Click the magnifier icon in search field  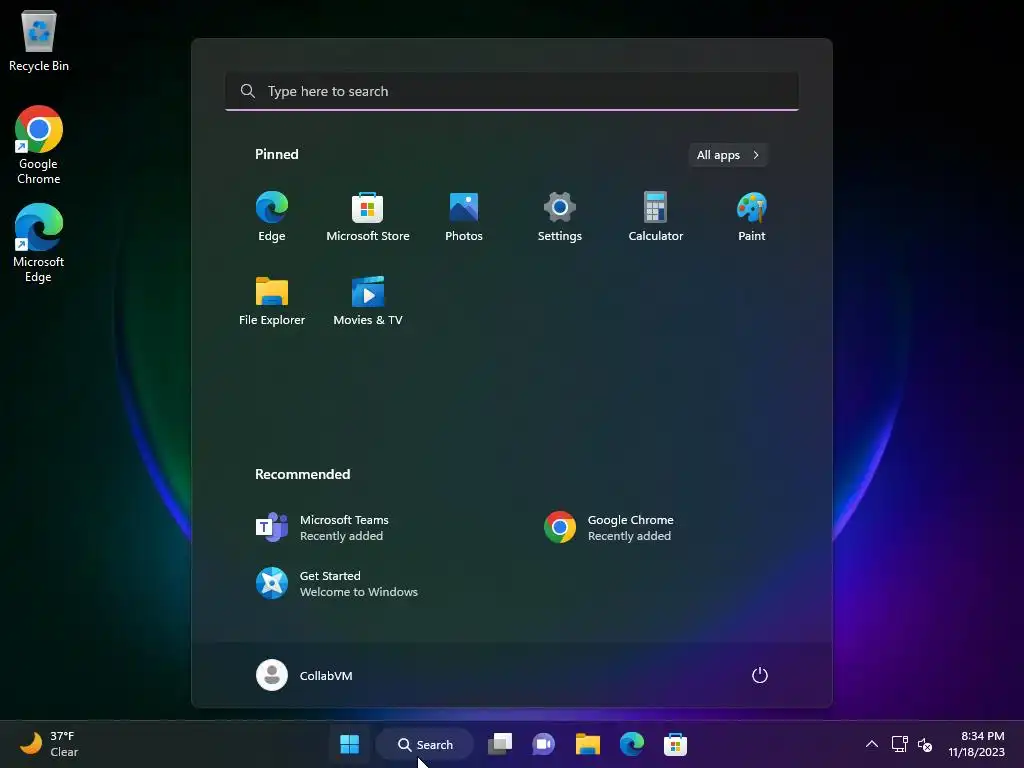point(248,91)
